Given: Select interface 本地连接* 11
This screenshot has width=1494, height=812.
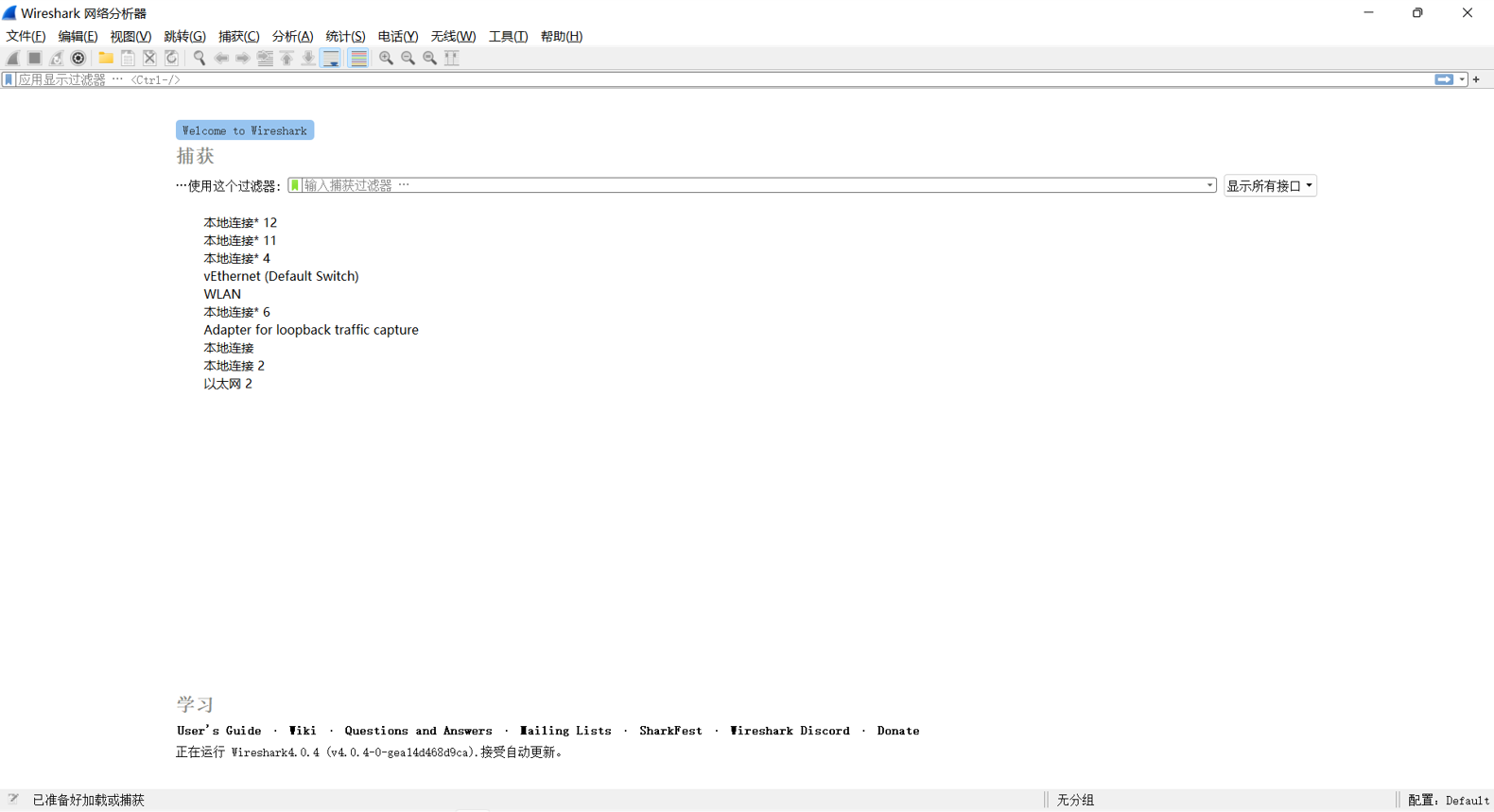Looking at the screenshot, I should tap(240, 240).
